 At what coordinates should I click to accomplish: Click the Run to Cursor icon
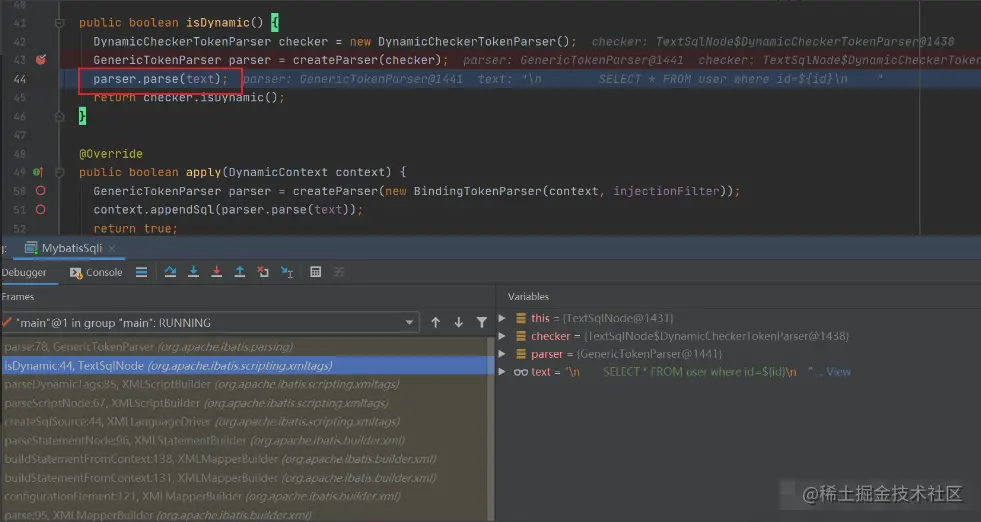[x=287, y=272]
